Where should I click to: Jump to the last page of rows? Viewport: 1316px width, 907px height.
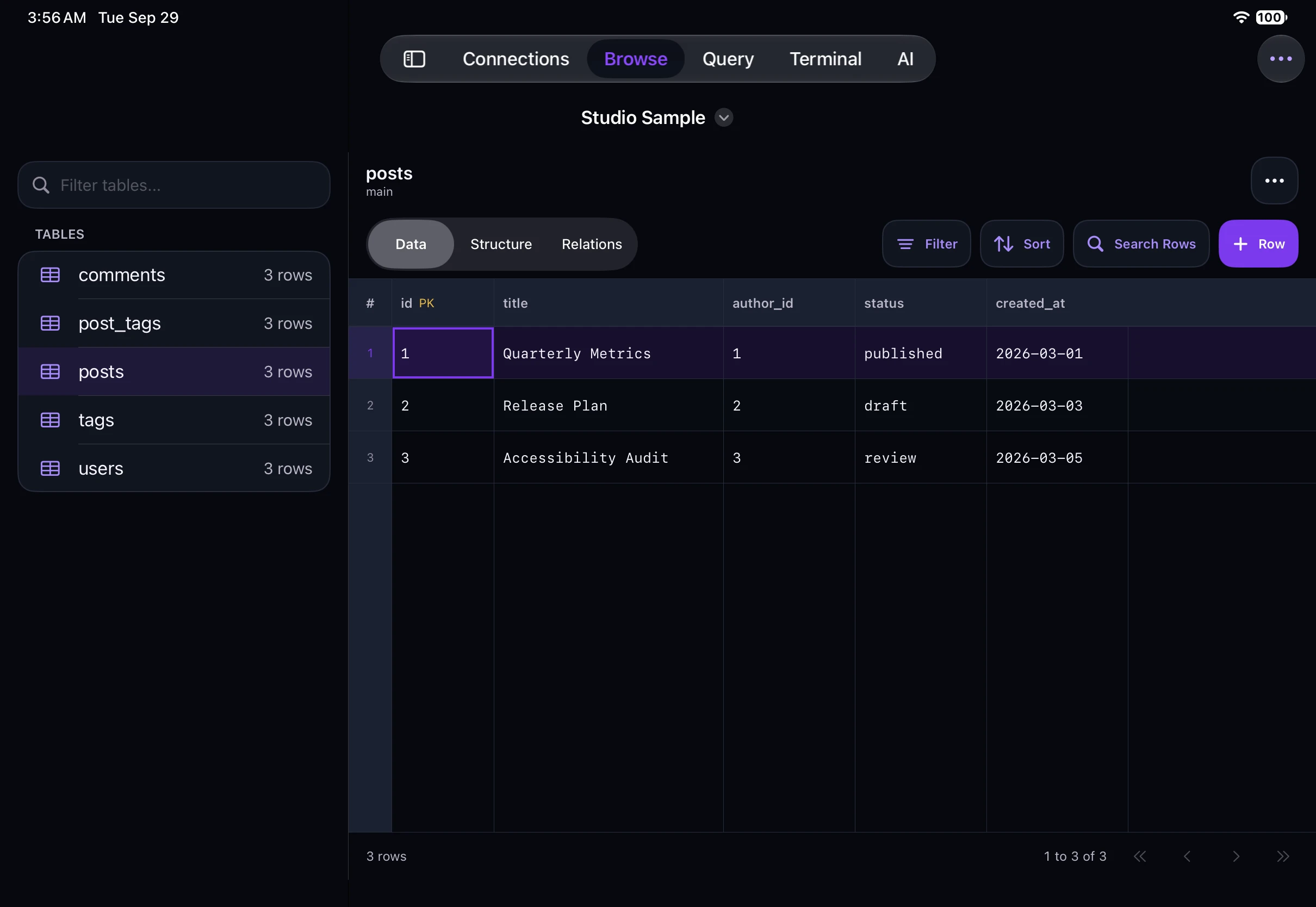tap(1283, 856)
